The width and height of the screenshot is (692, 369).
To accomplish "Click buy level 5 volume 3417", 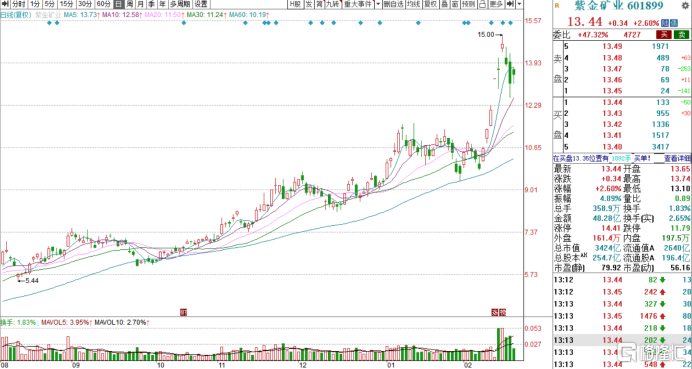I will pyautogui.click(x=661, y=147).
